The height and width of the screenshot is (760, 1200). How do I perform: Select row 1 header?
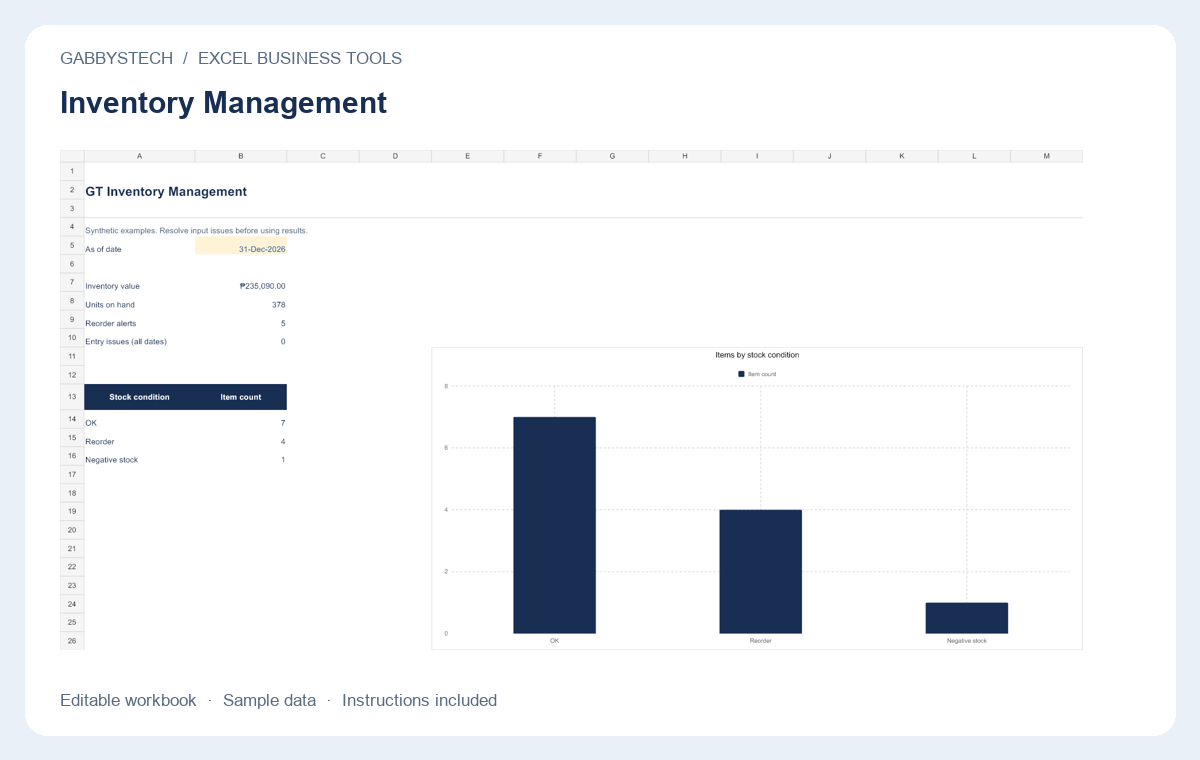(x=72, y=171)
